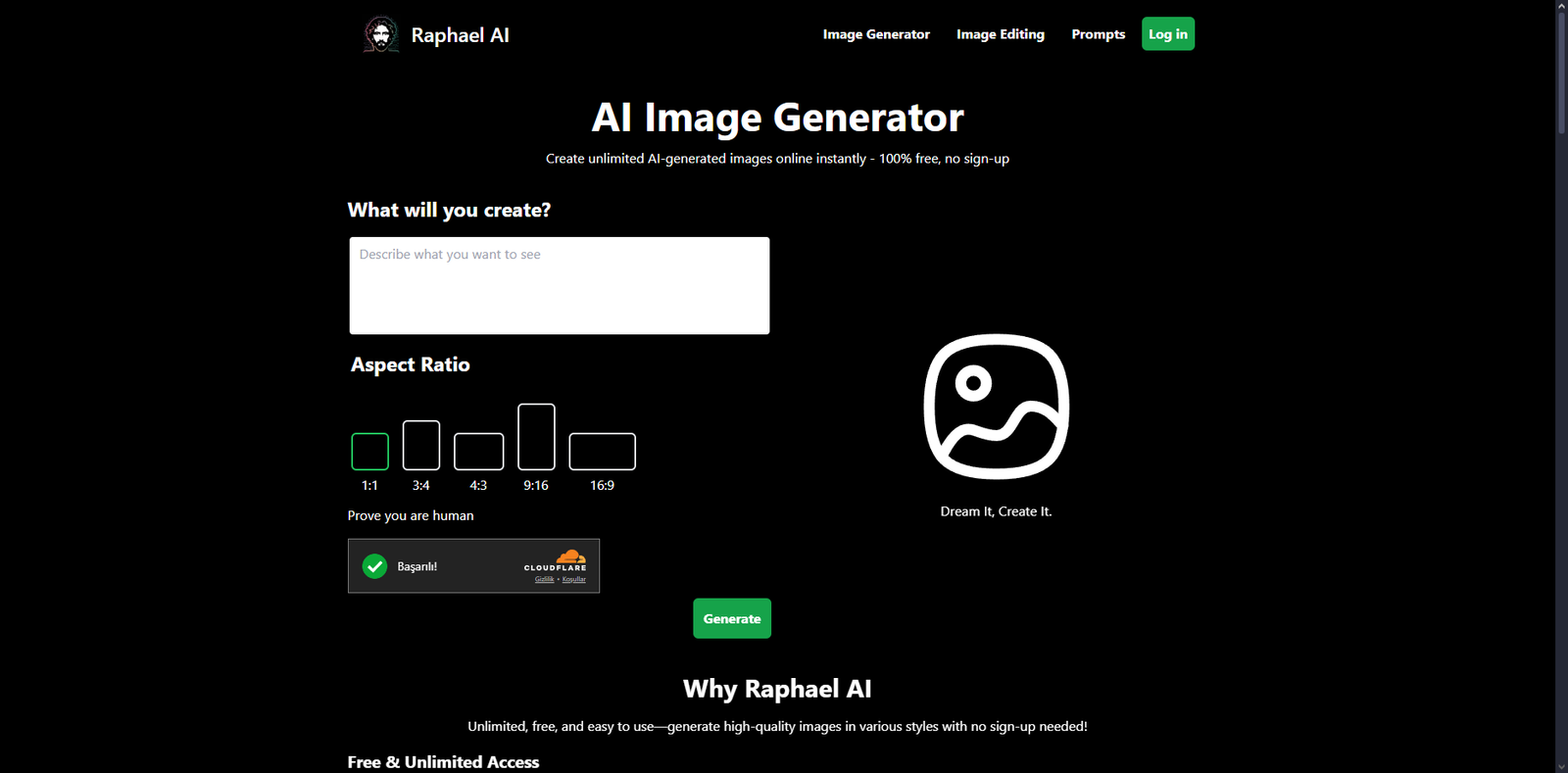The width and height of the screenshot is (1568, 773).
Task: Click the 'What will you create?' heading
Action: pos(449,211)
